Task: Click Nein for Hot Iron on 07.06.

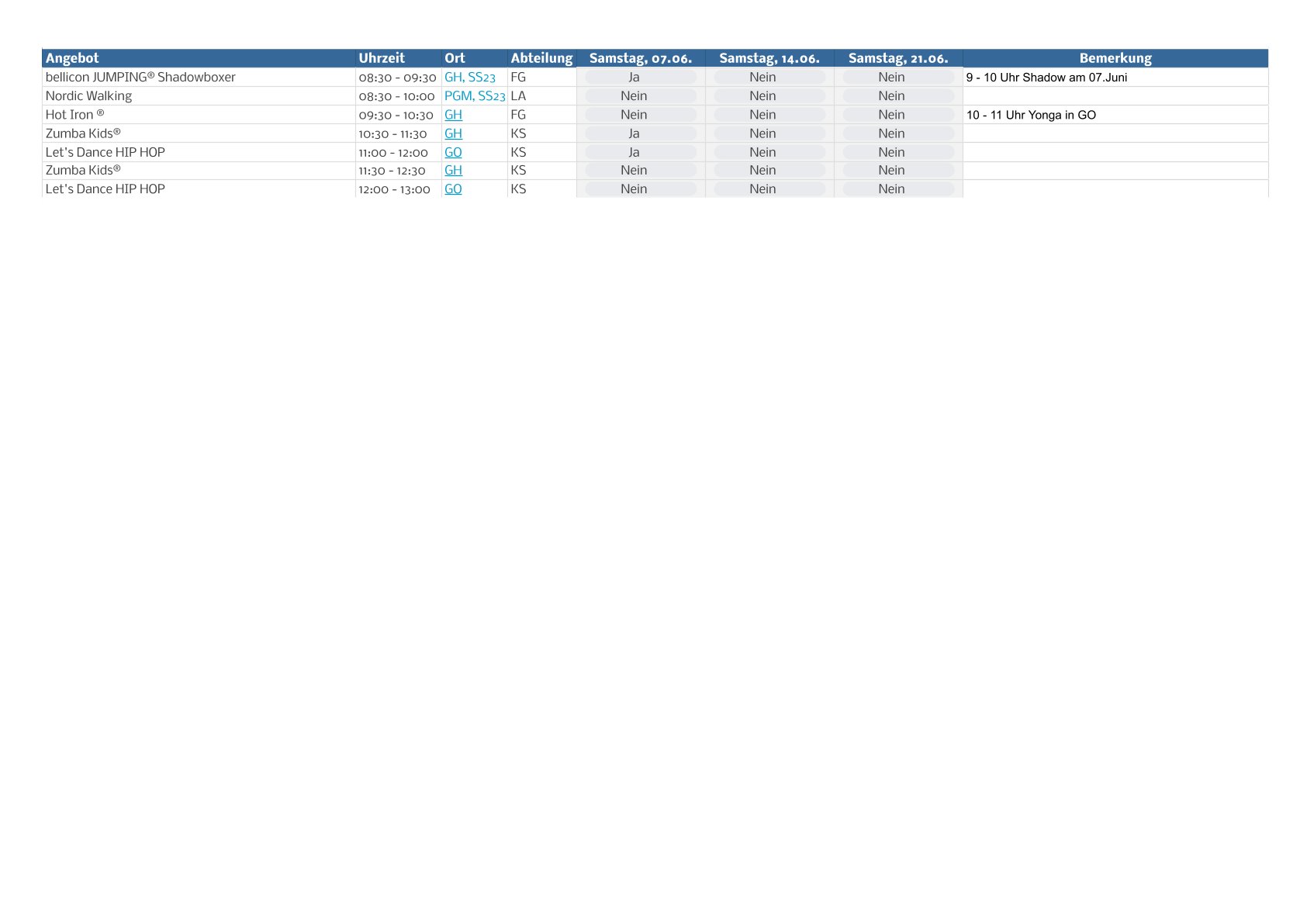Action: pyautogui.click(x=641, y=115)
